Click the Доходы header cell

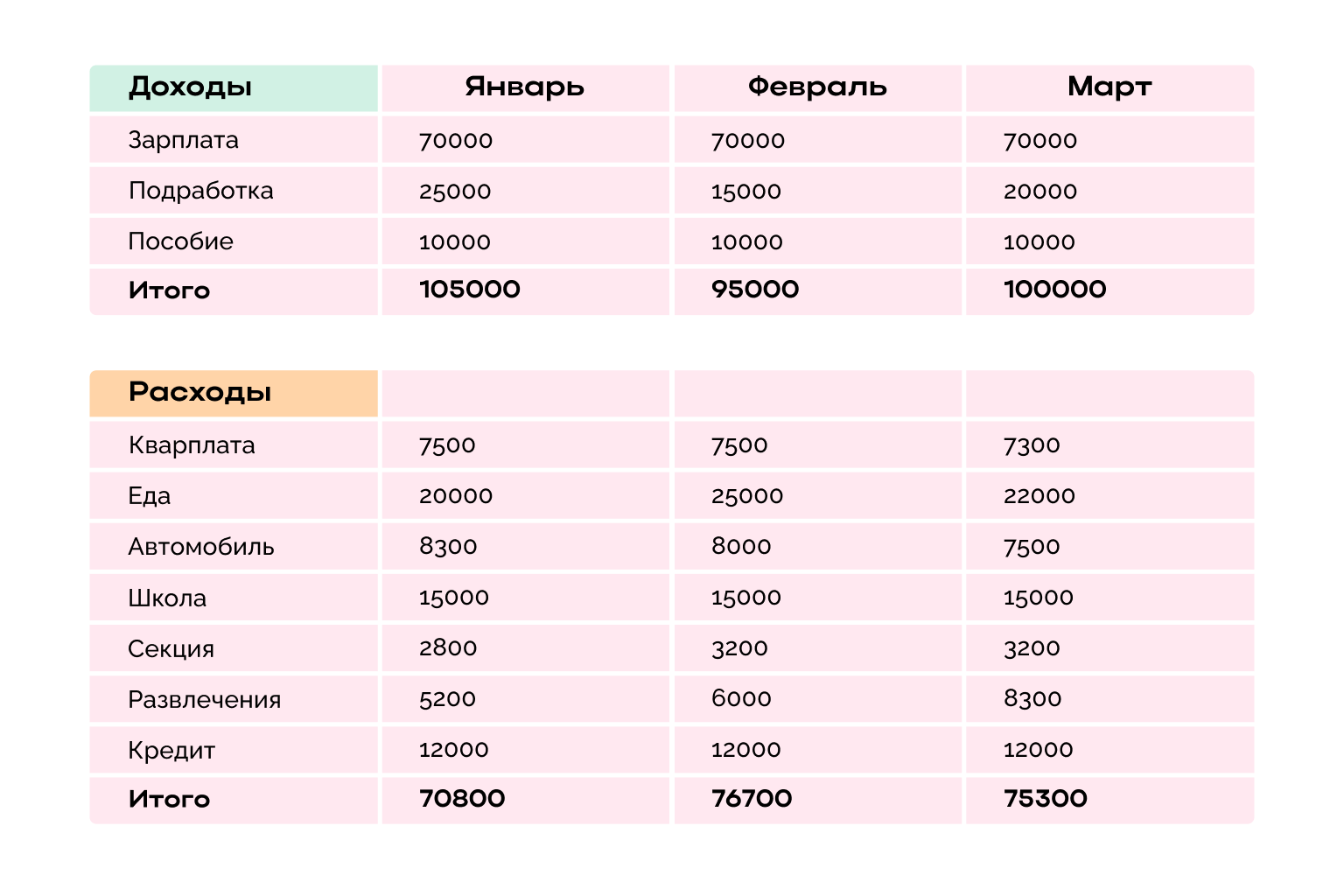(190, 87)
